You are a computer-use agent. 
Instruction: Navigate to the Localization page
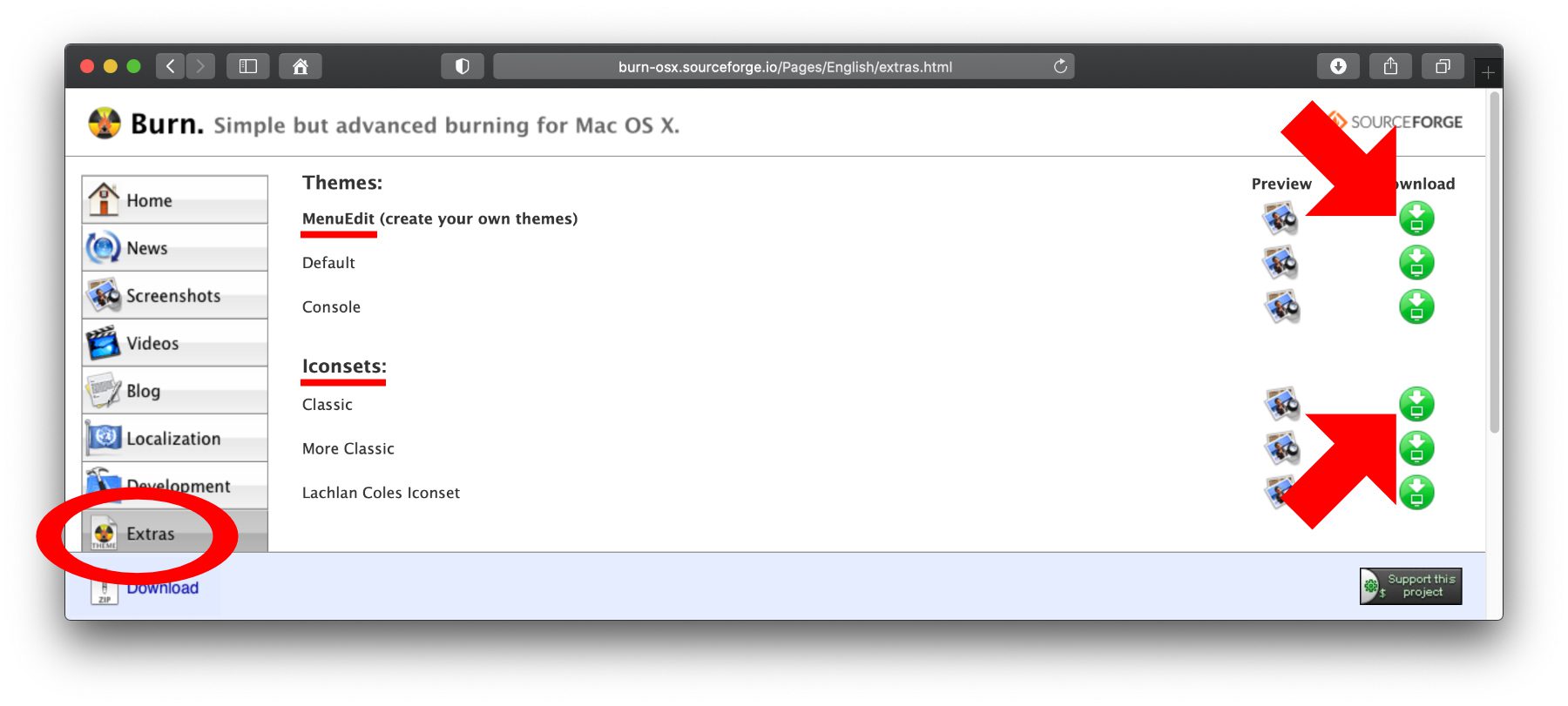coord(174,439)
